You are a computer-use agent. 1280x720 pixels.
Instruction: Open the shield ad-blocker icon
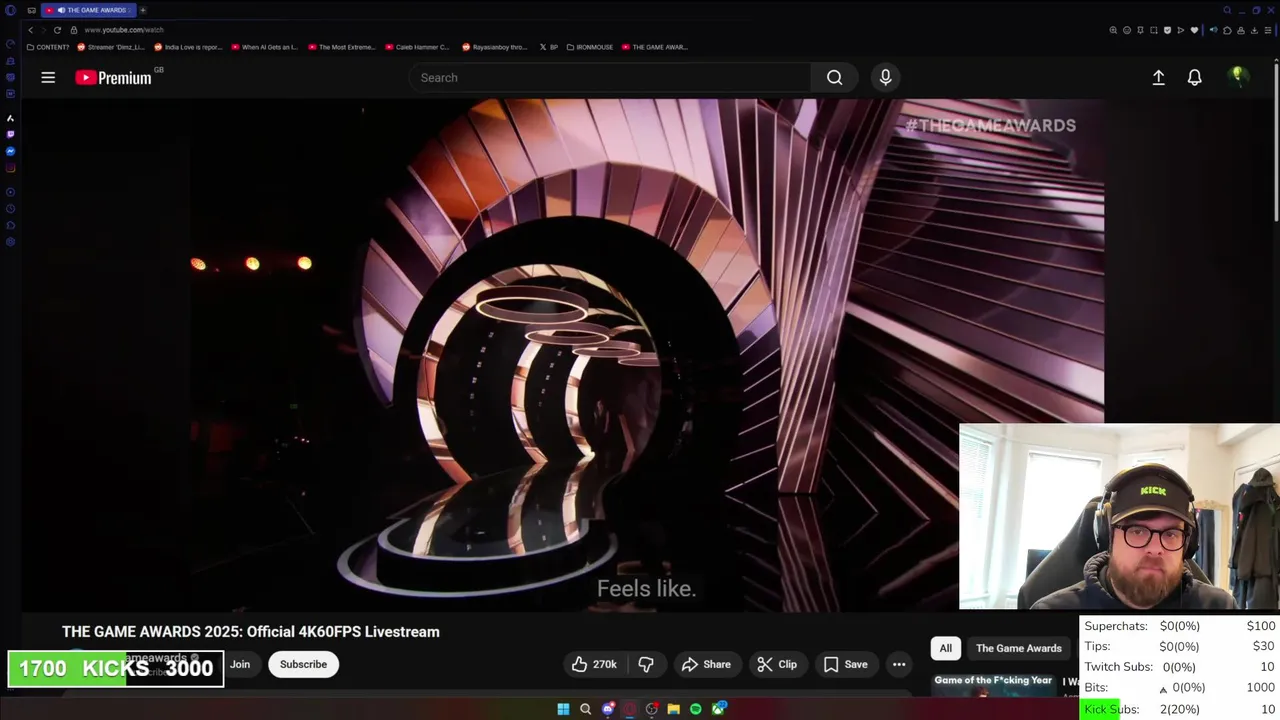pyautogui.click(x=1167, y=30)
